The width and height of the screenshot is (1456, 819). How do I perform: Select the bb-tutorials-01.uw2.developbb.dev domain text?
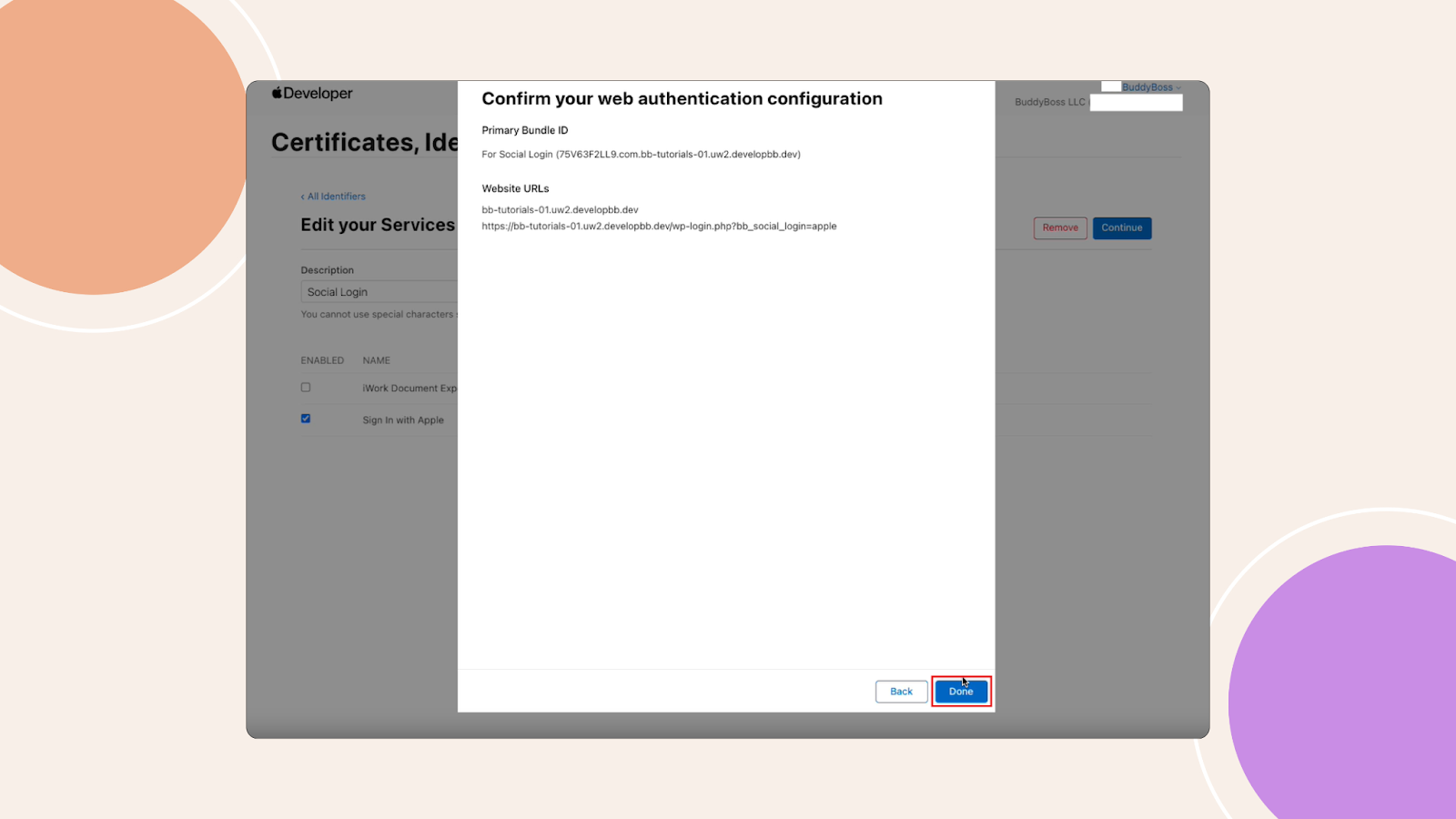coord(560,210)
